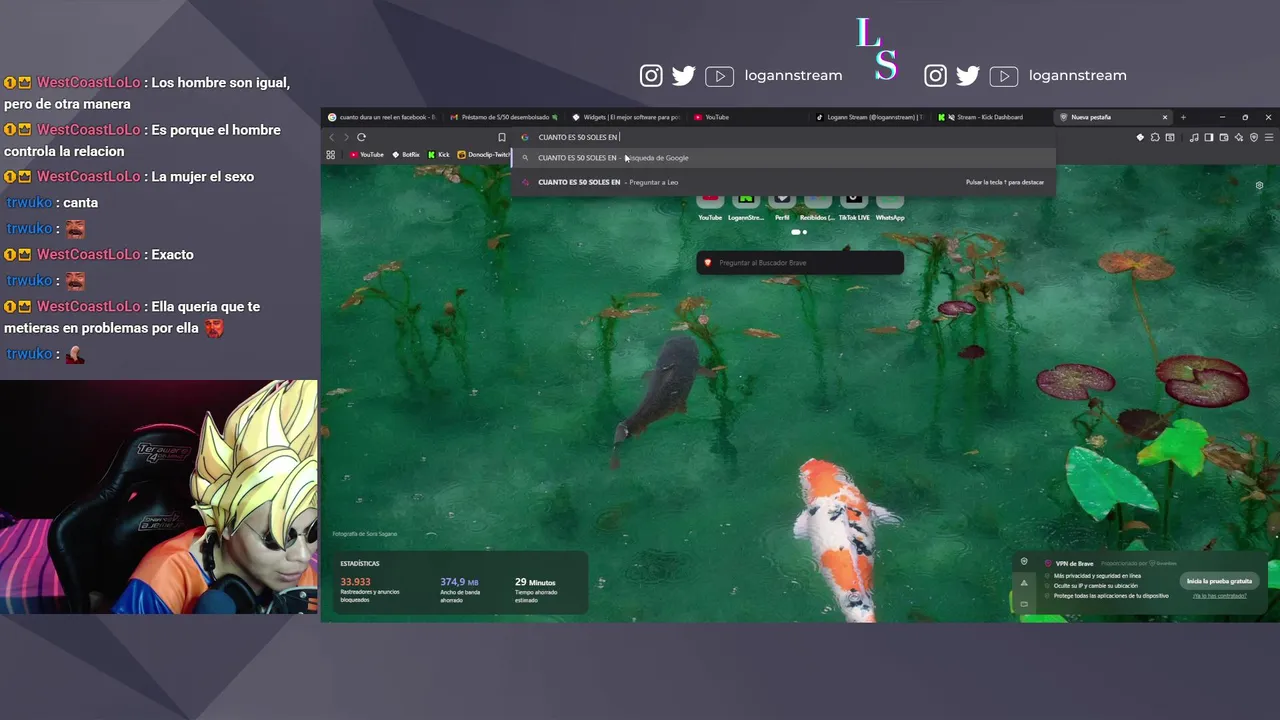
Task: Click the address bar search text
Action: click(579, 137)
